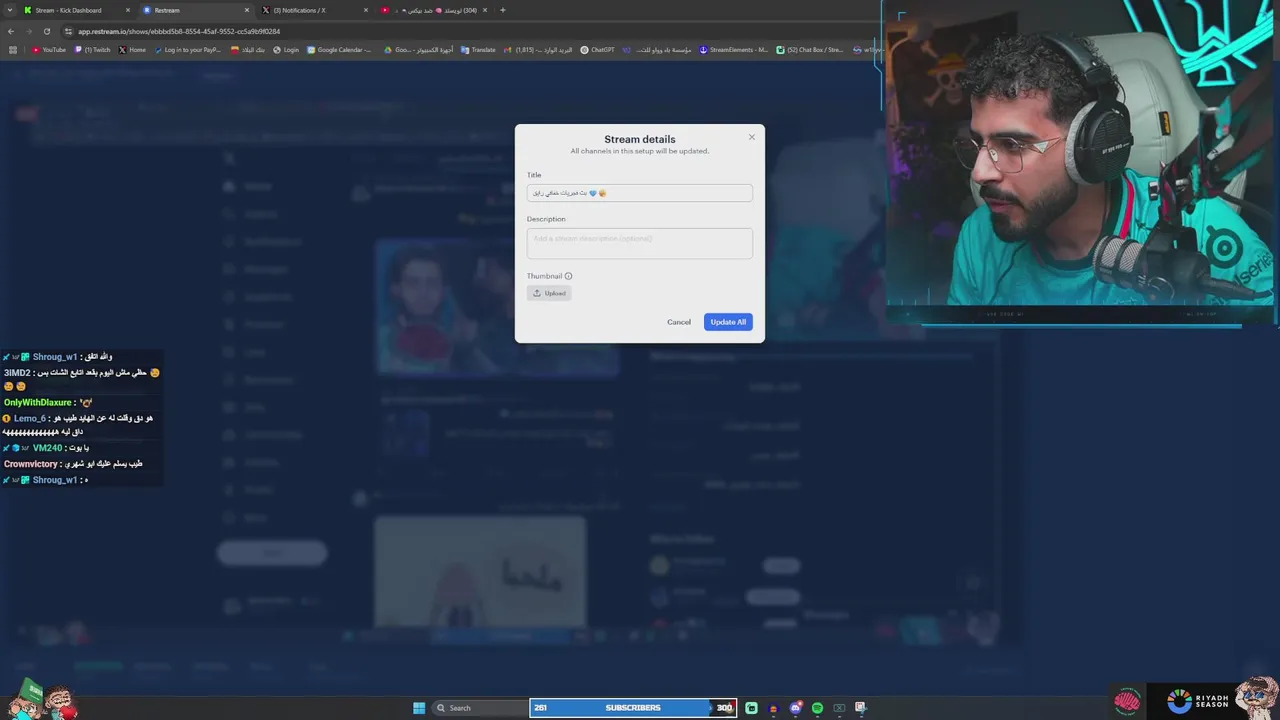Click the Lemo_6 chat message
Image resolution: width=1280 pixels, height=720 pixels.
click(x=78, y=425)
